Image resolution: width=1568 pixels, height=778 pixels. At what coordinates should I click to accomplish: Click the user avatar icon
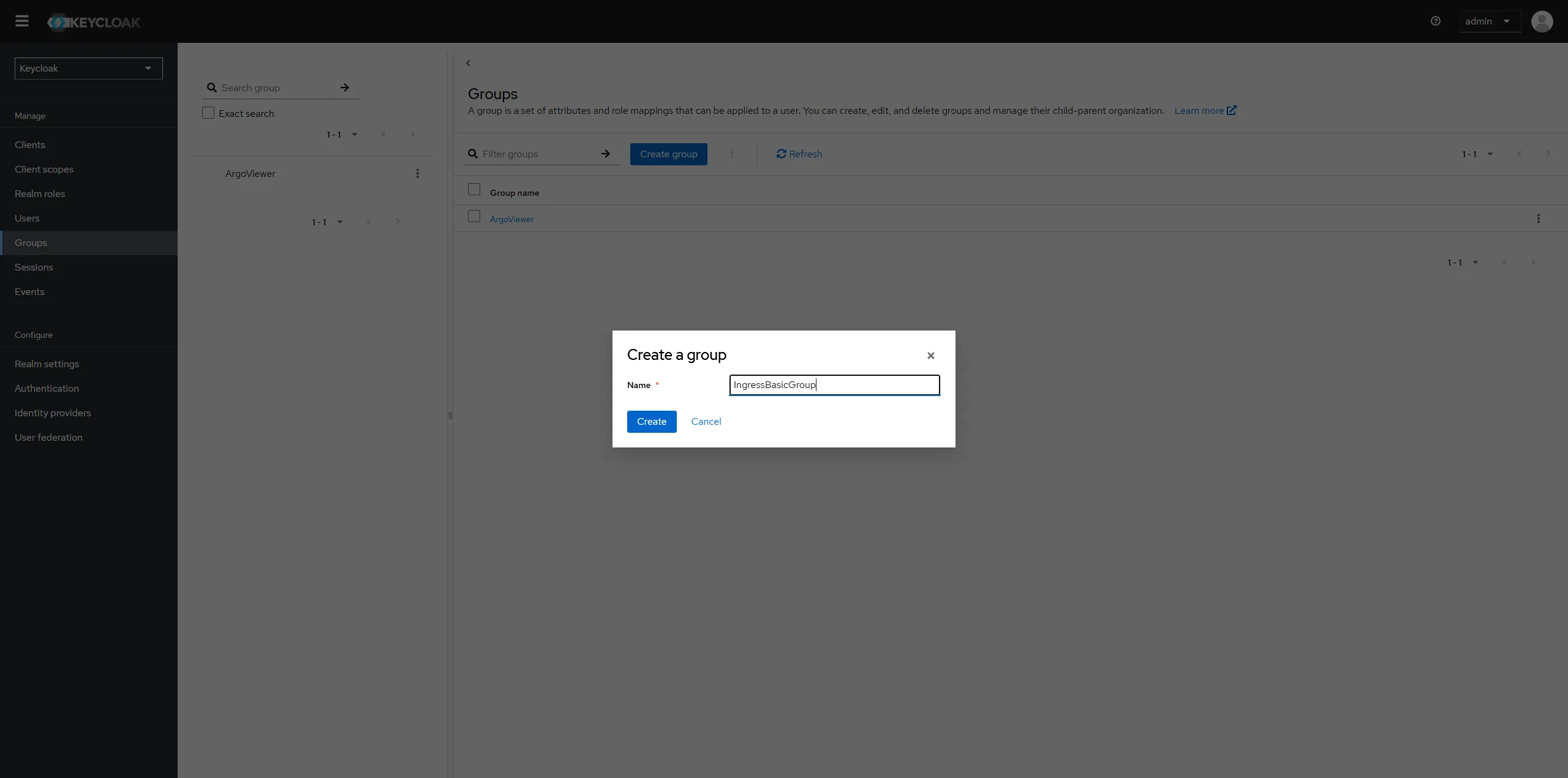pos(1542,21)
